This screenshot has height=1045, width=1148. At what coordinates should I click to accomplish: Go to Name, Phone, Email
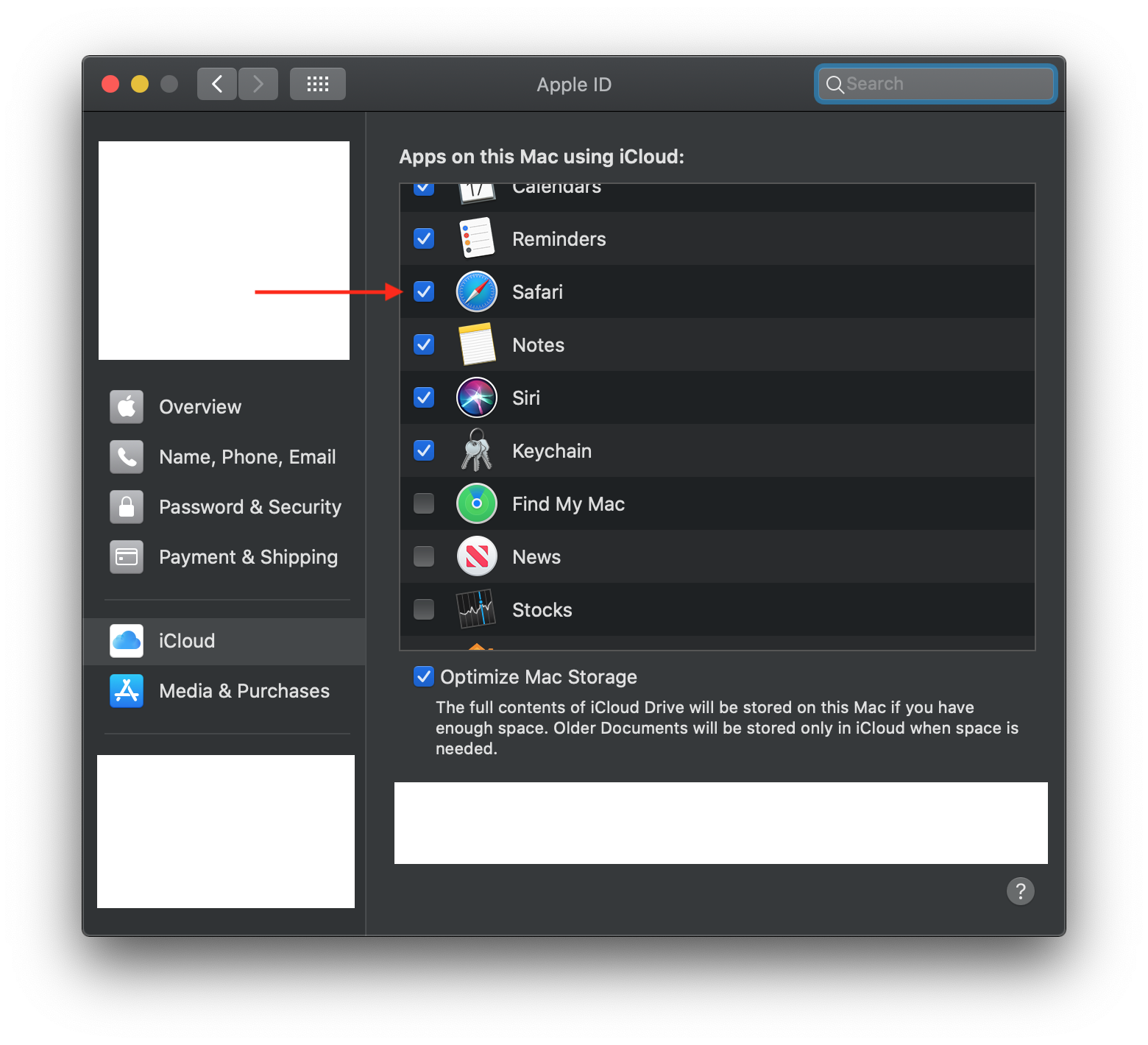click(x=224, y=457)
